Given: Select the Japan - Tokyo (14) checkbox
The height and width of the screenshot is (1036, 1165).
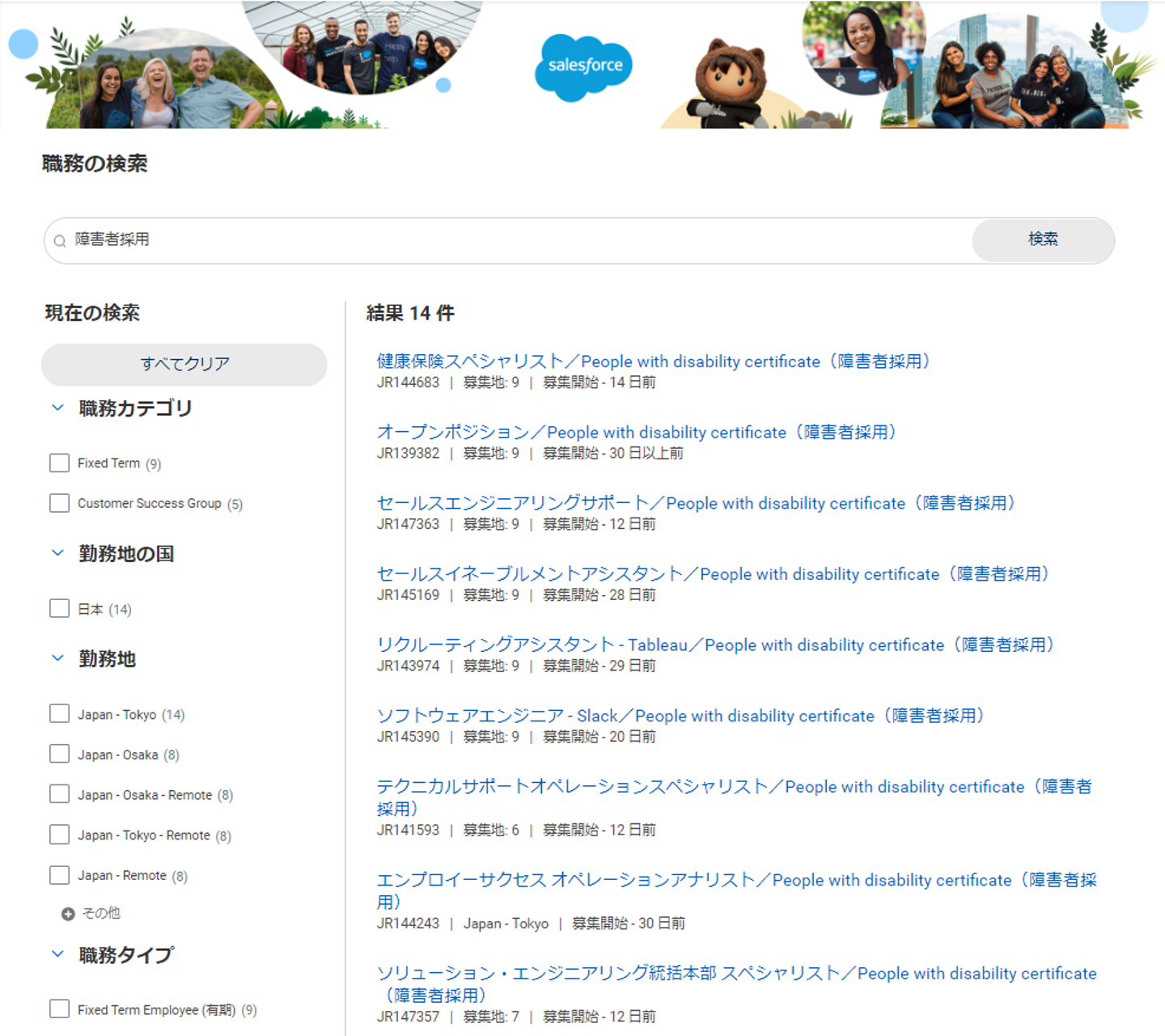Looking at the screenshot, I should tap(59, 713).
